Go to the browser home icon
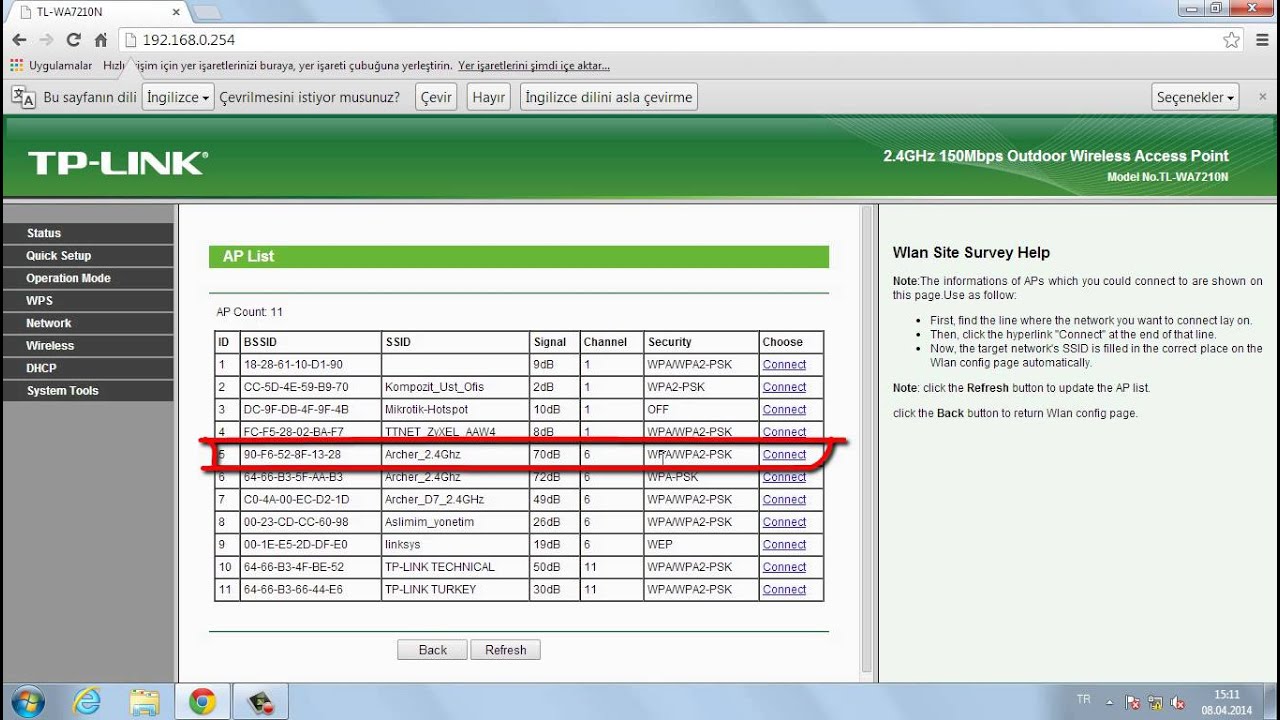Image resolution: width=1280 pixels, height=720 pixels. pos(100,40)
